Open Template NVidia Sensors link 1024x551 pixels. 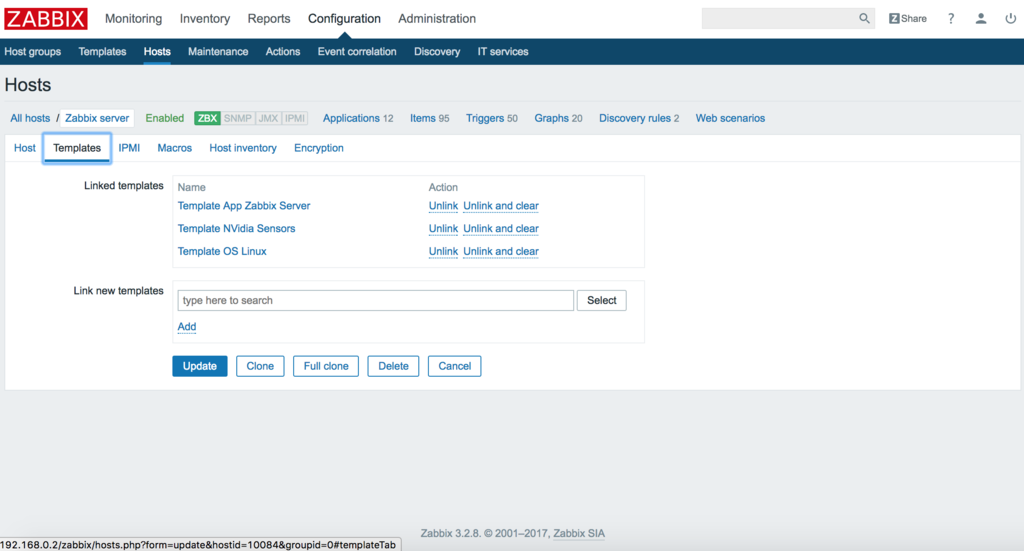click(x=236, y=228)
